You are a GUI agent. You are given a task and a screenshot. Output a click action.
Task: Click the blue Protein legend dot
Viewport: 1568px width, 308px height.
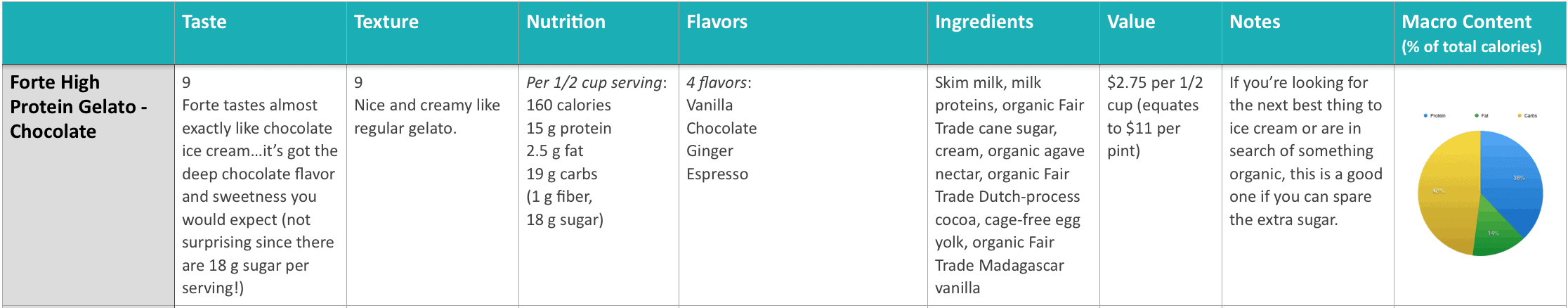click(x=1425, y=115)
